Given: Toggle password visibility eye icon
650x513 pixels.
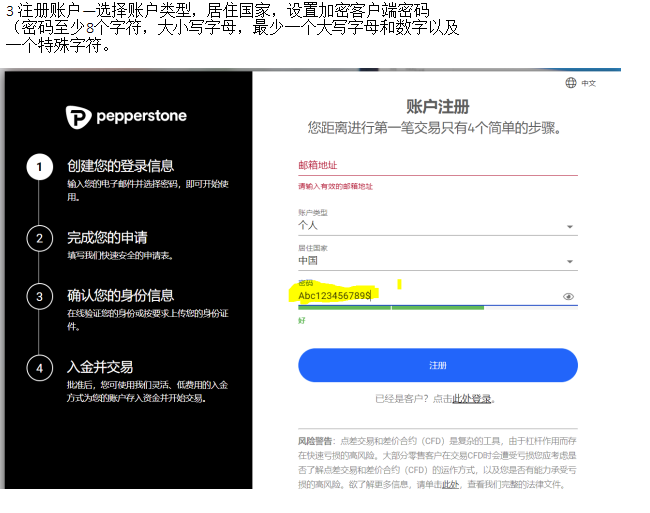Looking at the screenshot, I should coord(568,296).
